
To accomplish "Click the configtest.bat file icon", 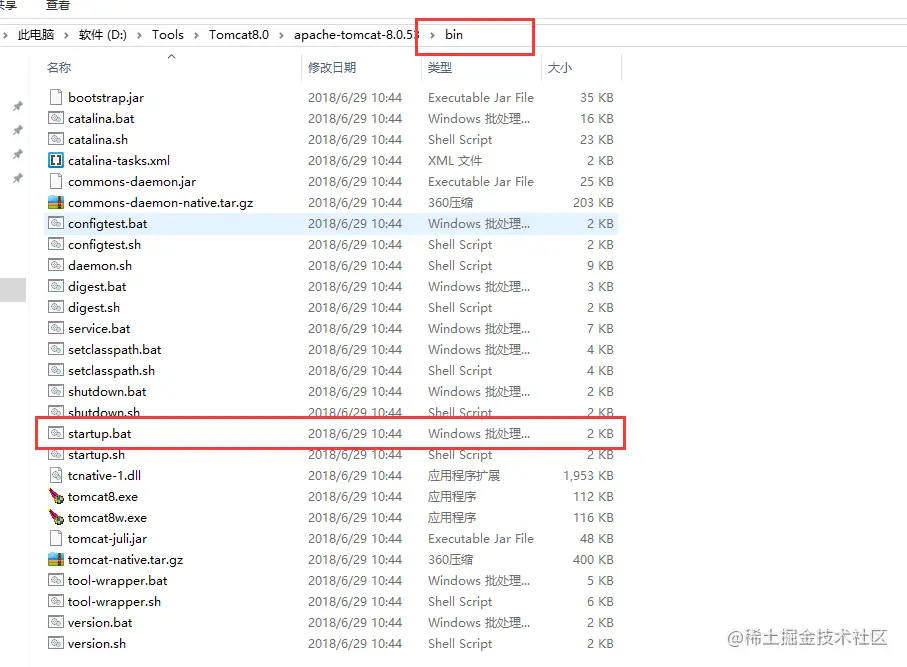I will [56, 223].
